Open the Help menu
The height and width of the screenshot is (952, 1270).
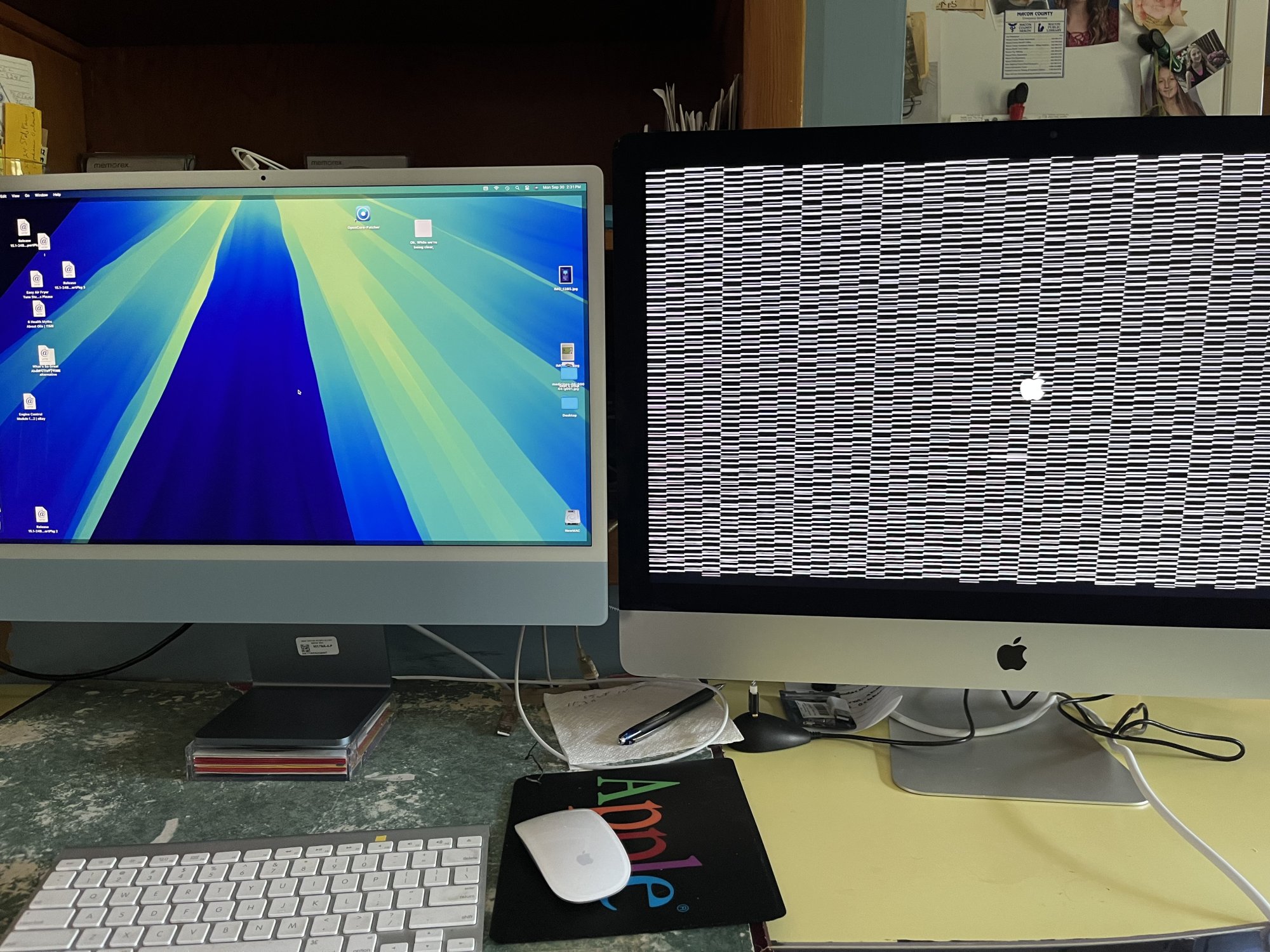tap(57, 194)
